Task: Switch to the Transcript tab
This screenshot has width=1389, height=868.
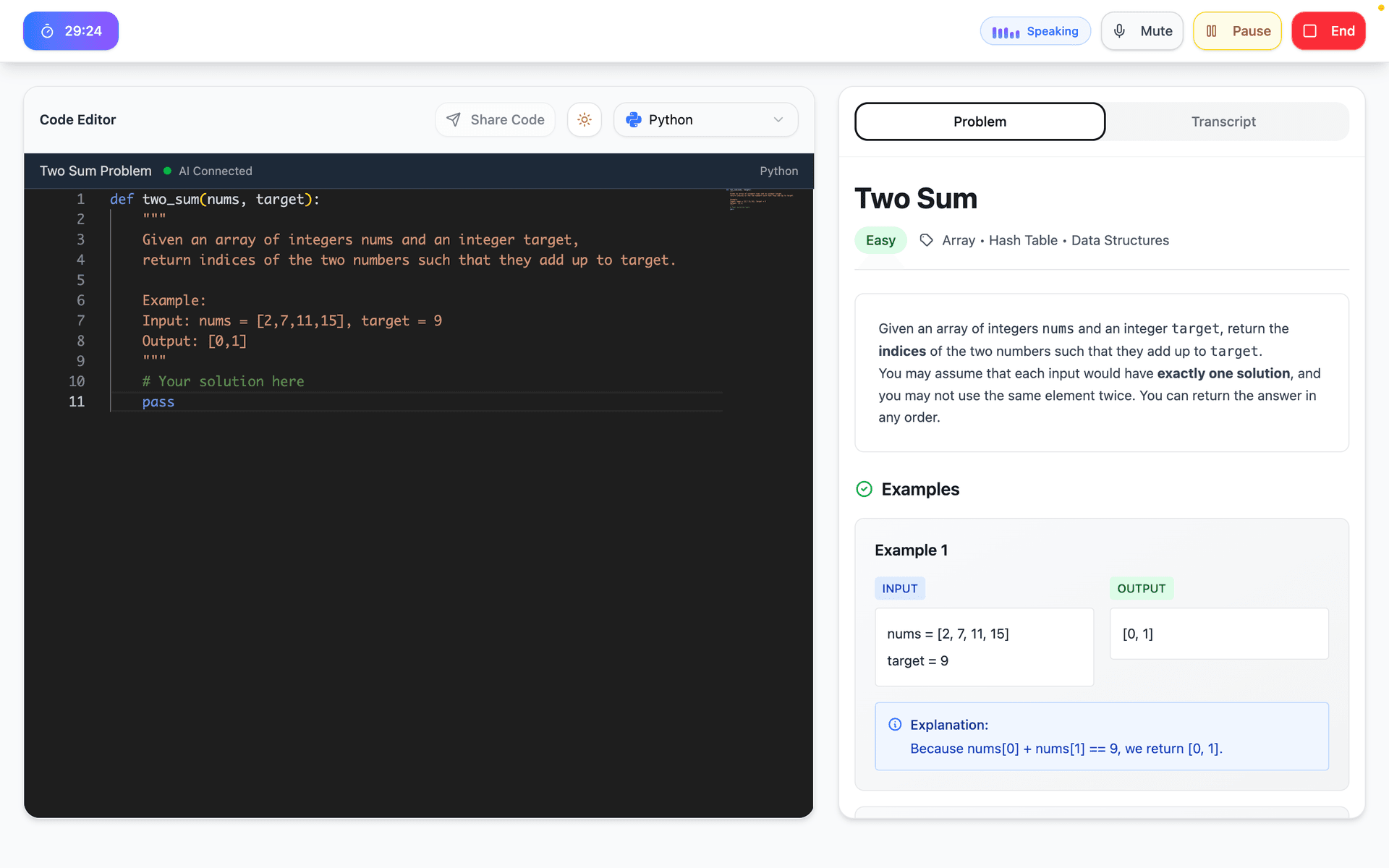Action: coord(1223,122)
